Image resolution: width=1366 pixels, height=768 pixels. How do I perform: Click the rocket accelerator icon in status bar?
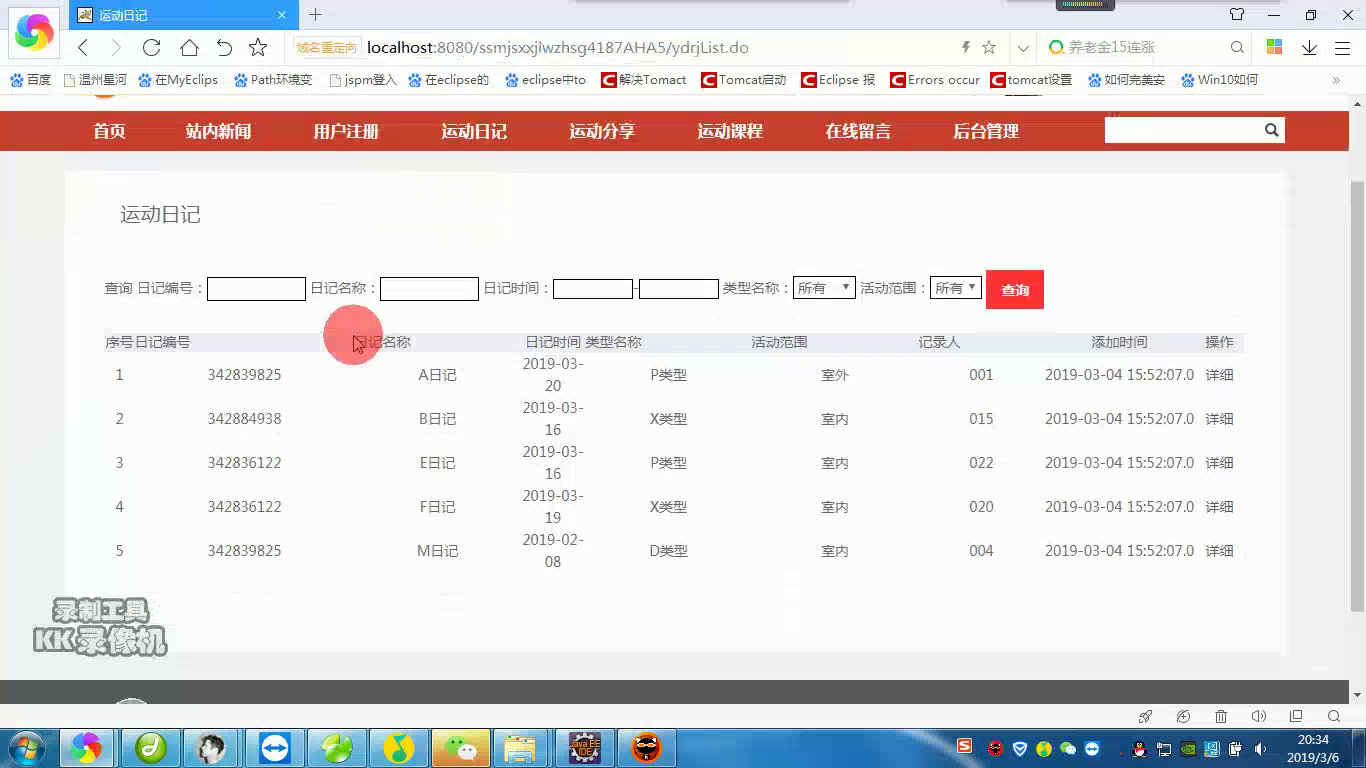point(1146,716)
